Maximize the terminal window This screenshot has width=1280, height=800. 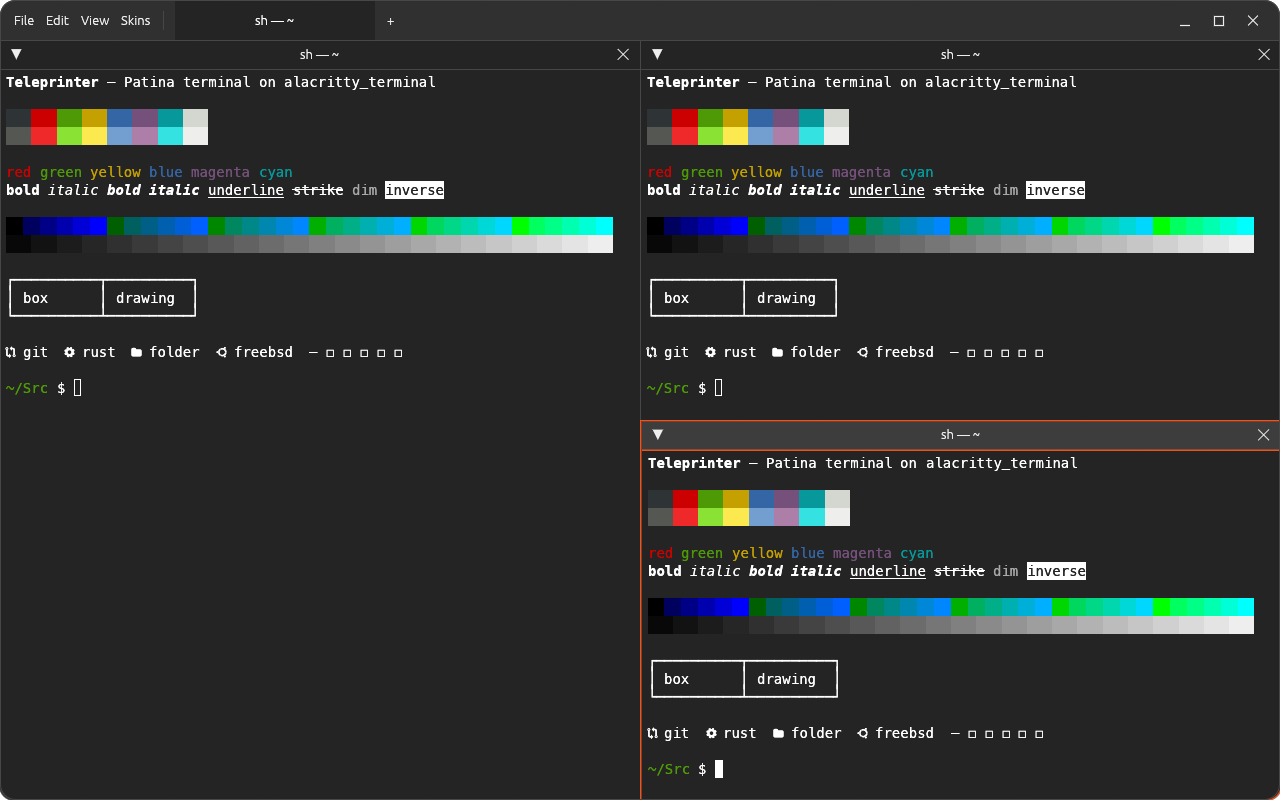click(x=1219, y=21)
